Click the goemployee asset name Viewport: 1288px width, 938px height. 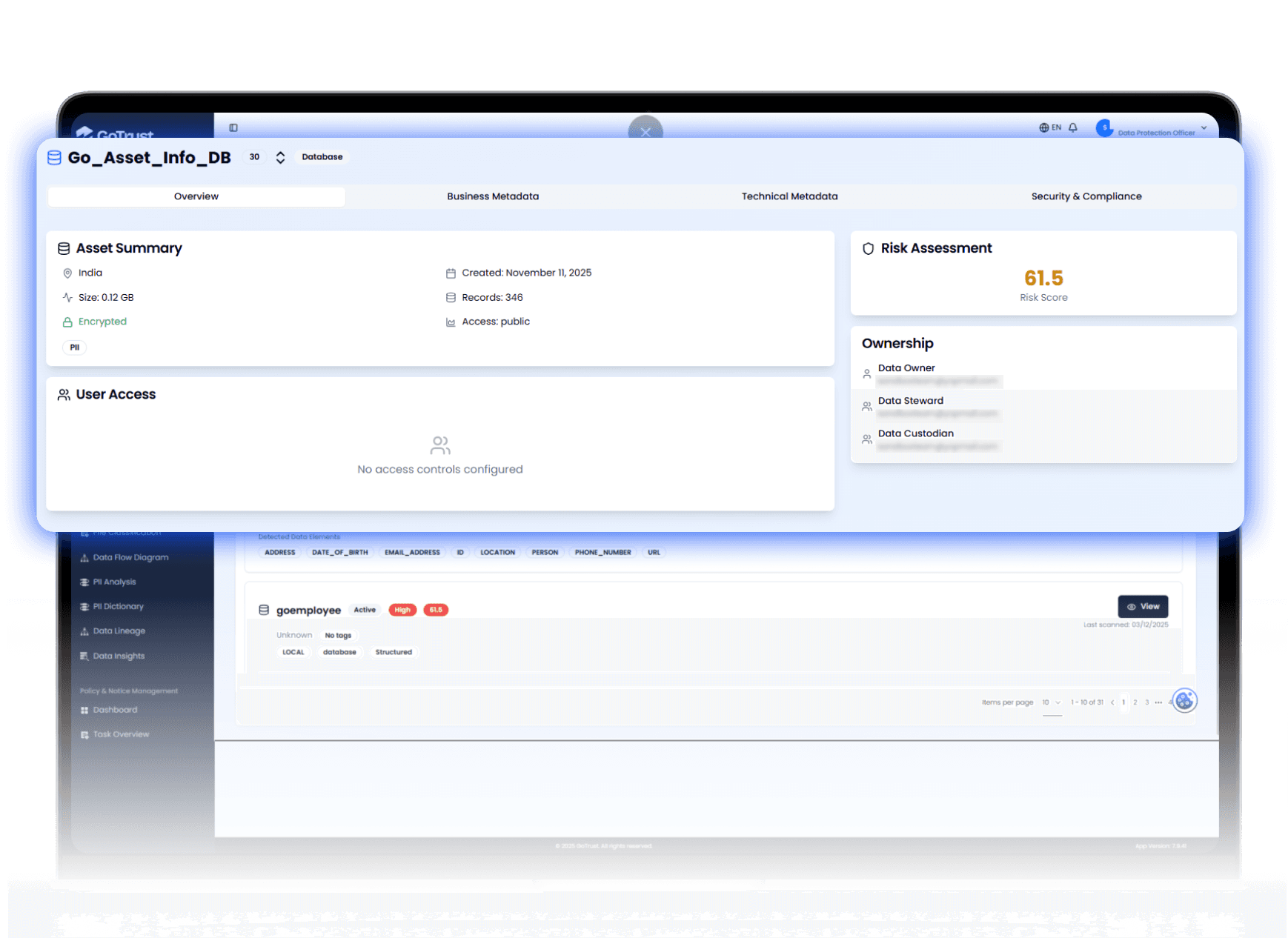click(308, 611)
